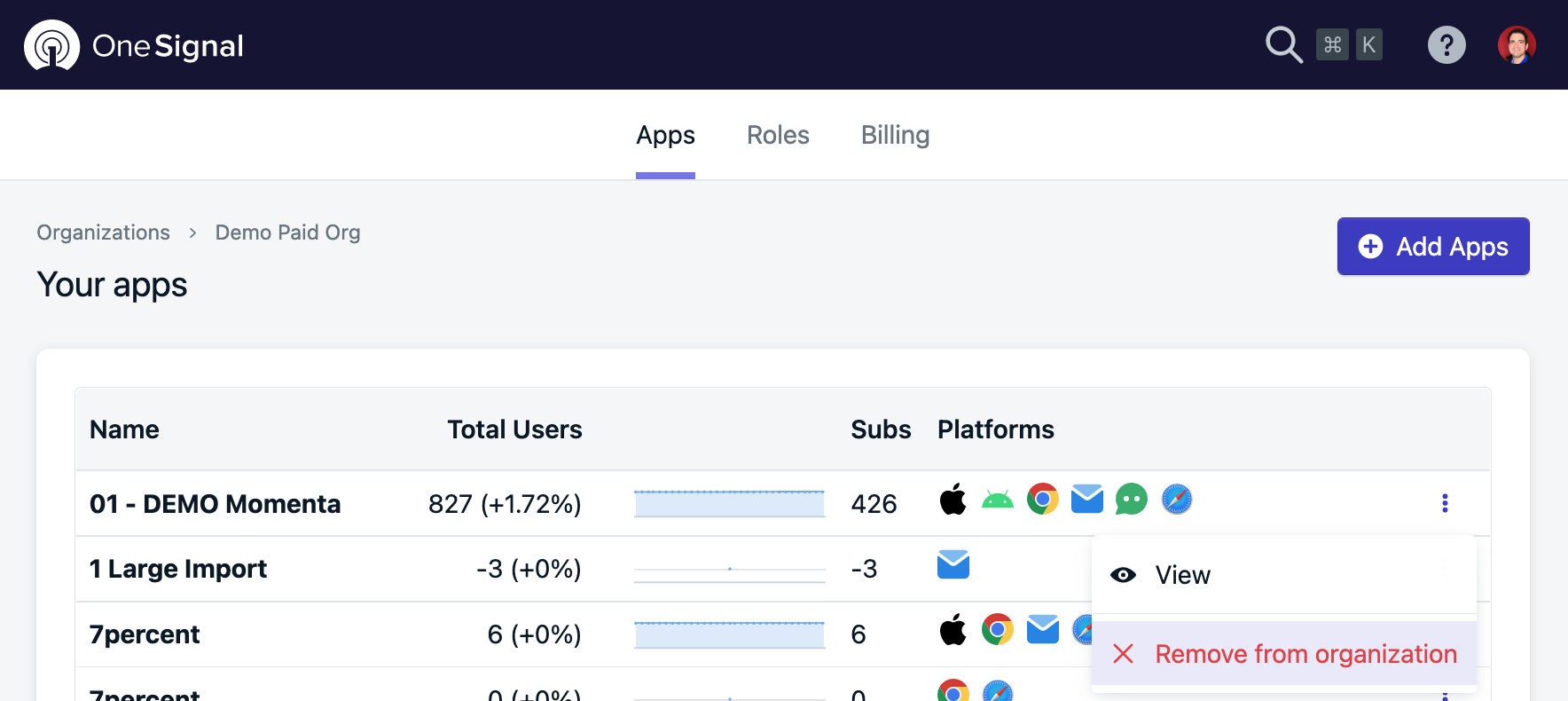
Task: Click the -3 (+0%) total users value
Action: tap(529, 569)
